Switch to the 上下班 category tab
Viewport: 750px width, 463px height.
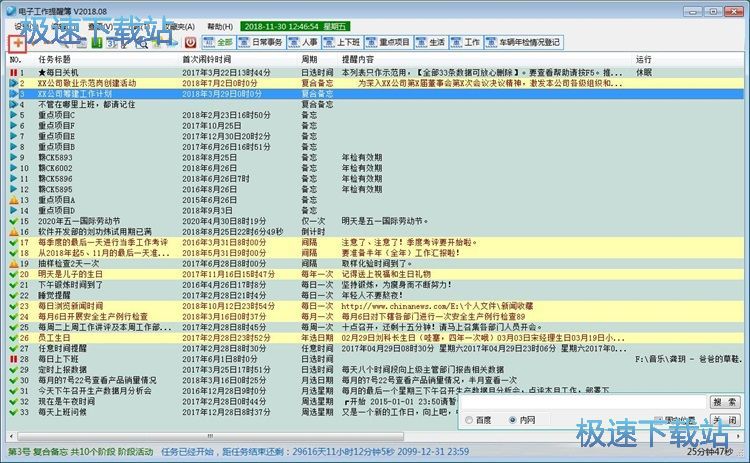click(342, 43)
